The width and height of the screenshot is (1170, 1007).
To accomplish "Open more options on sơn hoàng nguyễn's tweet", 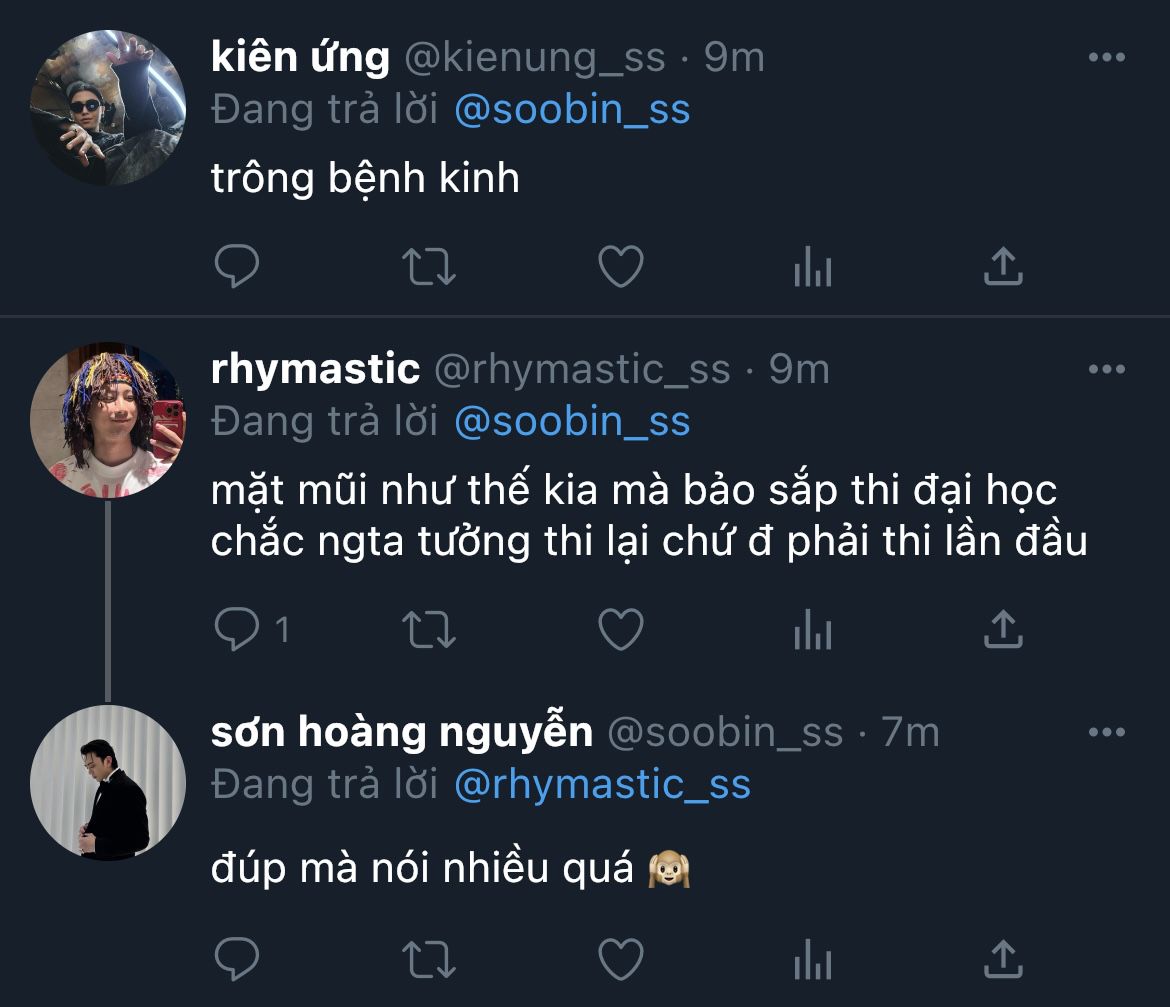I will 1106,733.
